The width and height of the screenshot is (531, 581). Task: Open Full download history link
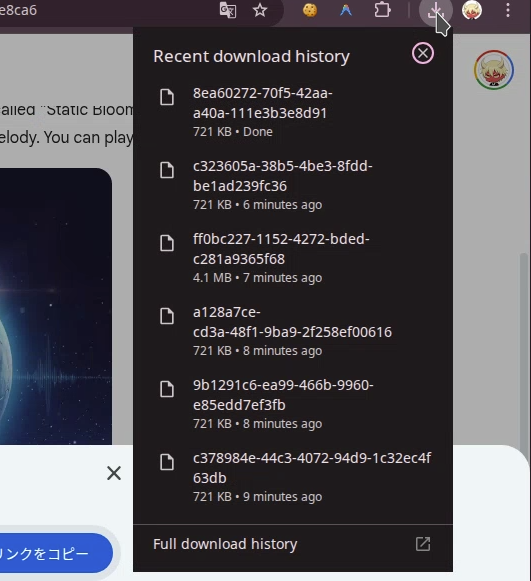coord(293,544)
